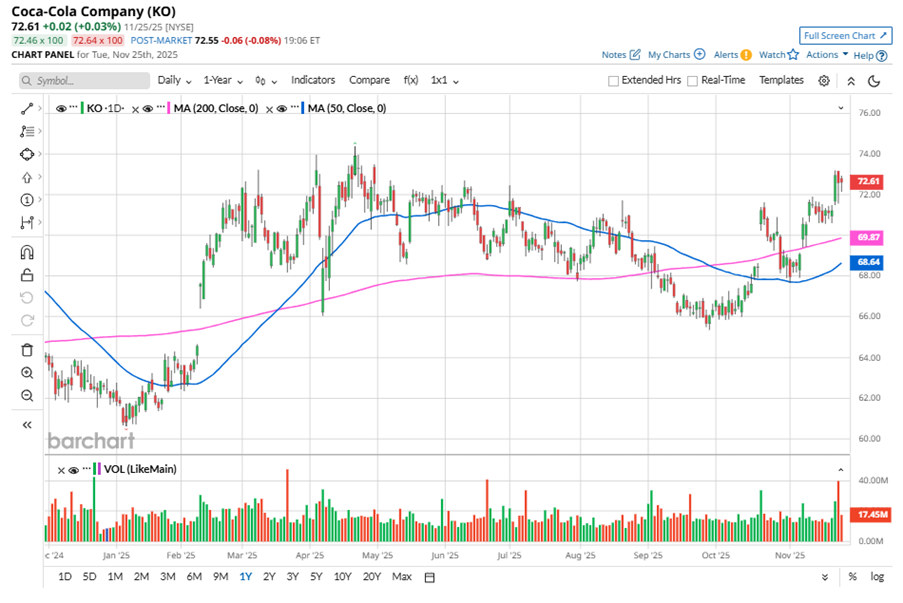Click the trash delete drawings icon
Screen dimensions: 903x603
26,350
